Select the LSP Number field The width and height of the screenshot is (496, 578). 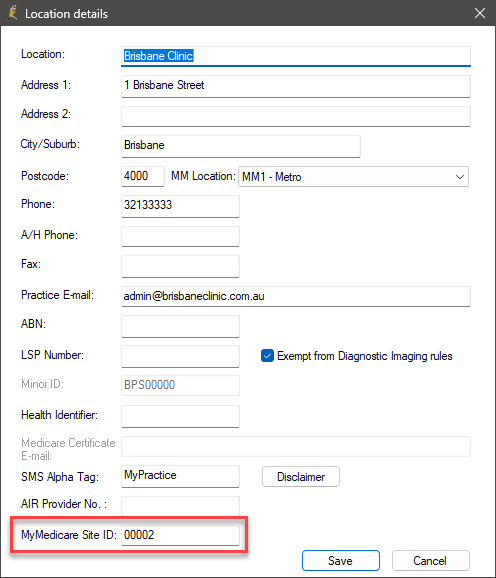pos(180,356)
